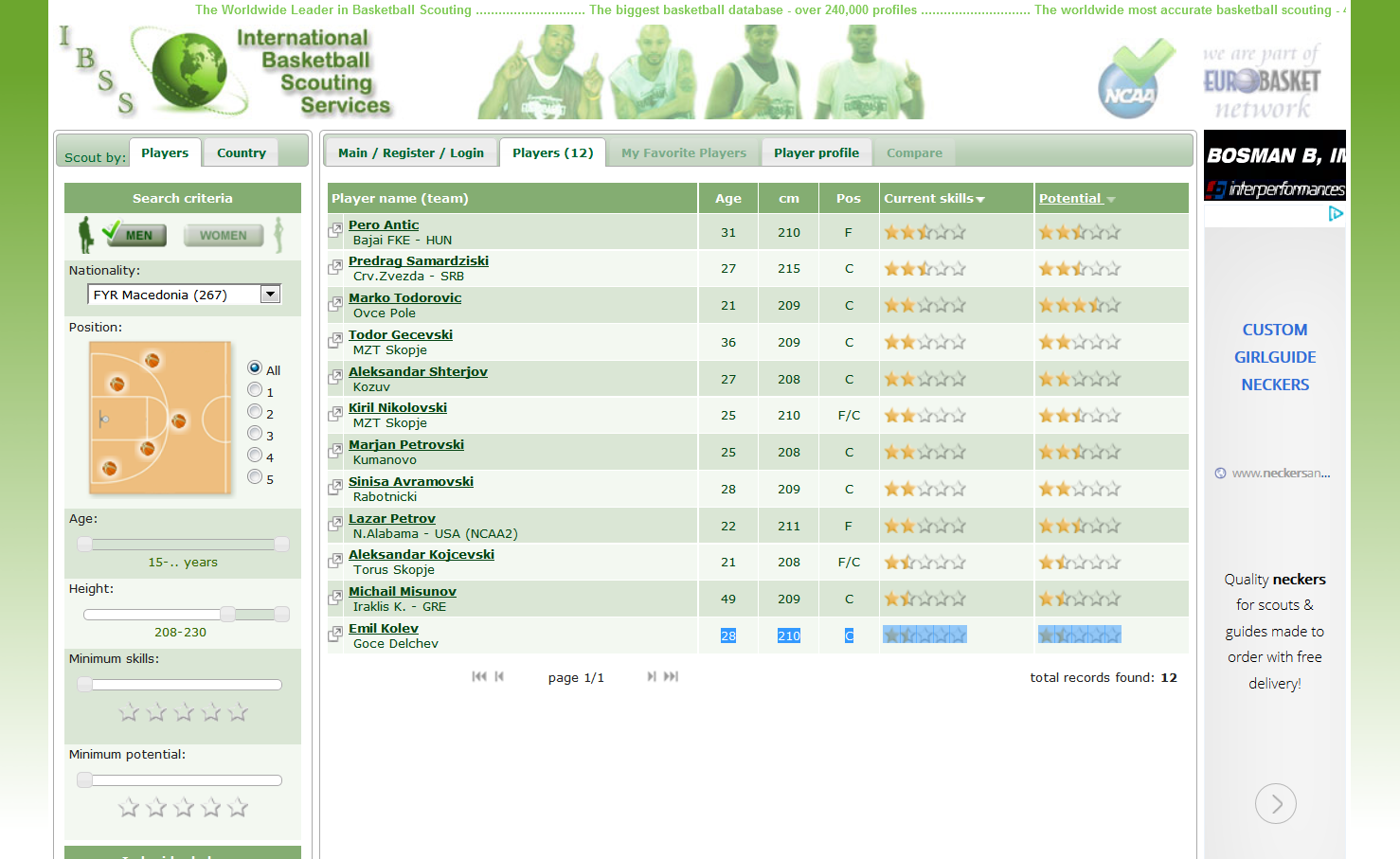Click the EuroBasket network logo

click(1262, 82)
